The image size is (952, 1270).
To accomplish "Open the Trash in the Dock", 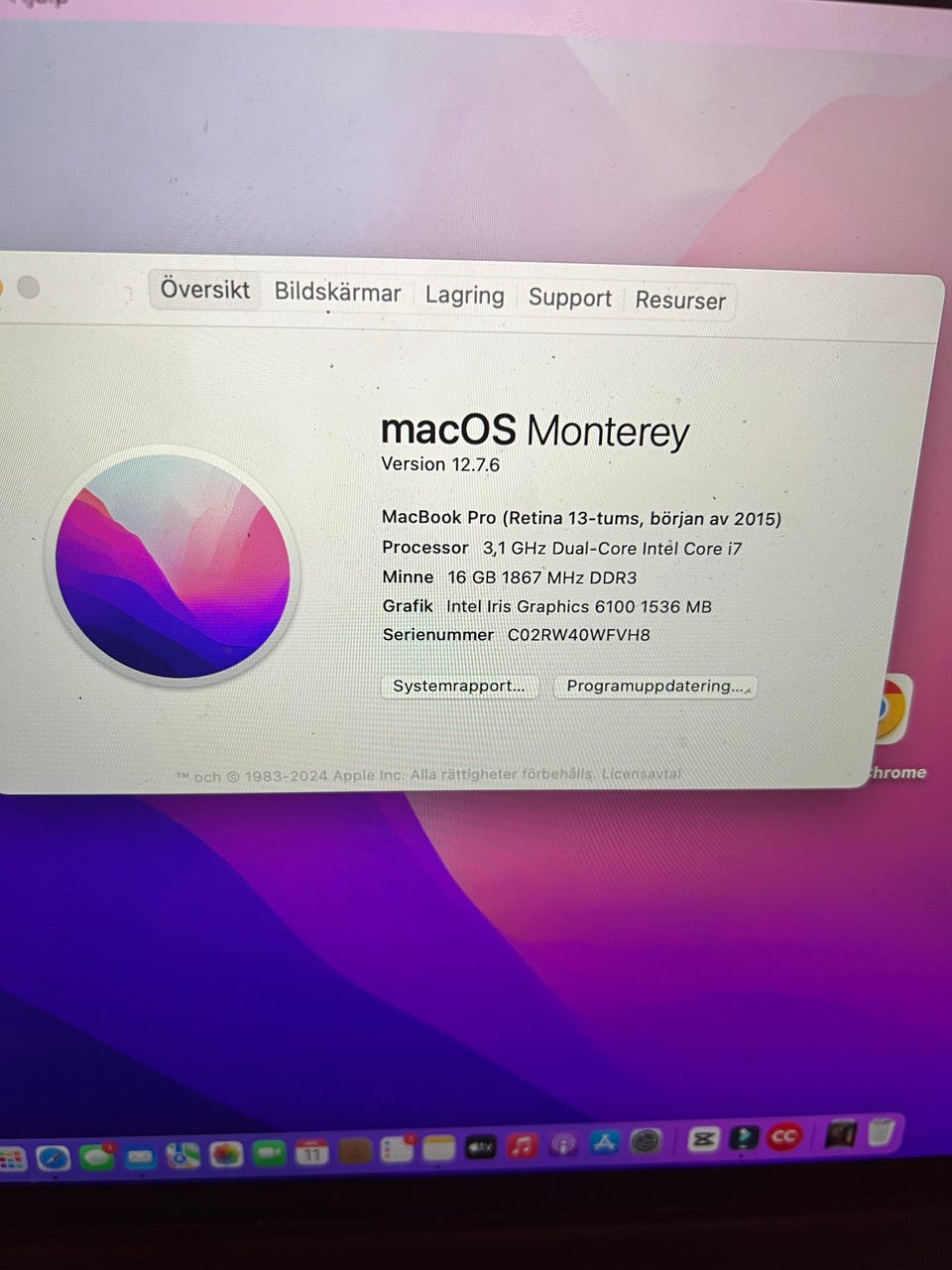I will click(x=881, y=1132).
